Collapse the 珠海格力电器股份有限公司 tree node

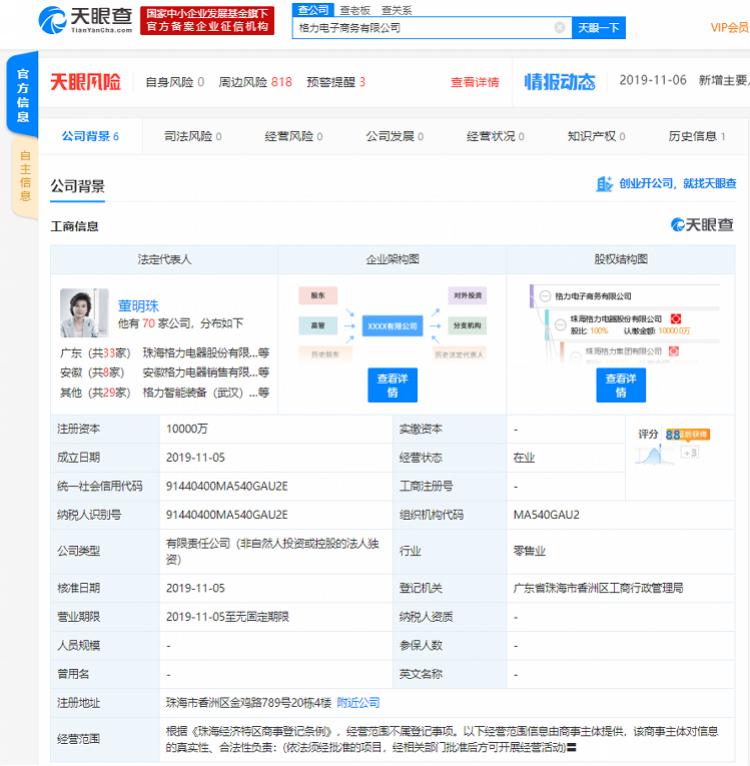coord(560,324)
